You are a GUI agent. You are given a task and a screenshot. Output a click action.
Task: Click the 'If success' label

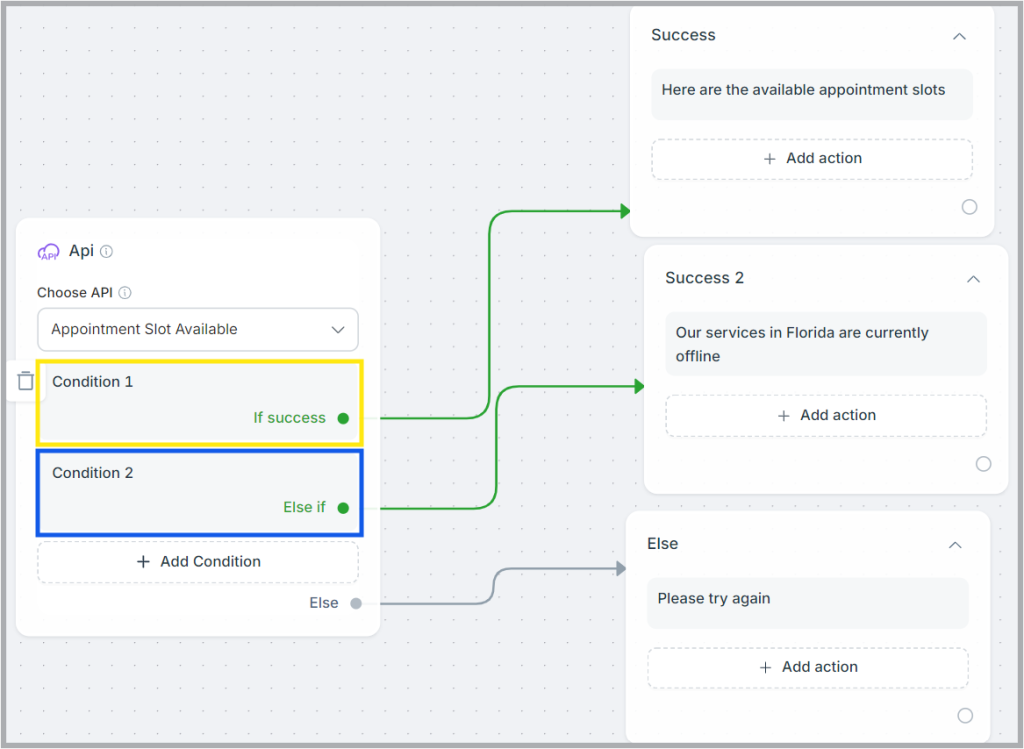tap(289, 418)
